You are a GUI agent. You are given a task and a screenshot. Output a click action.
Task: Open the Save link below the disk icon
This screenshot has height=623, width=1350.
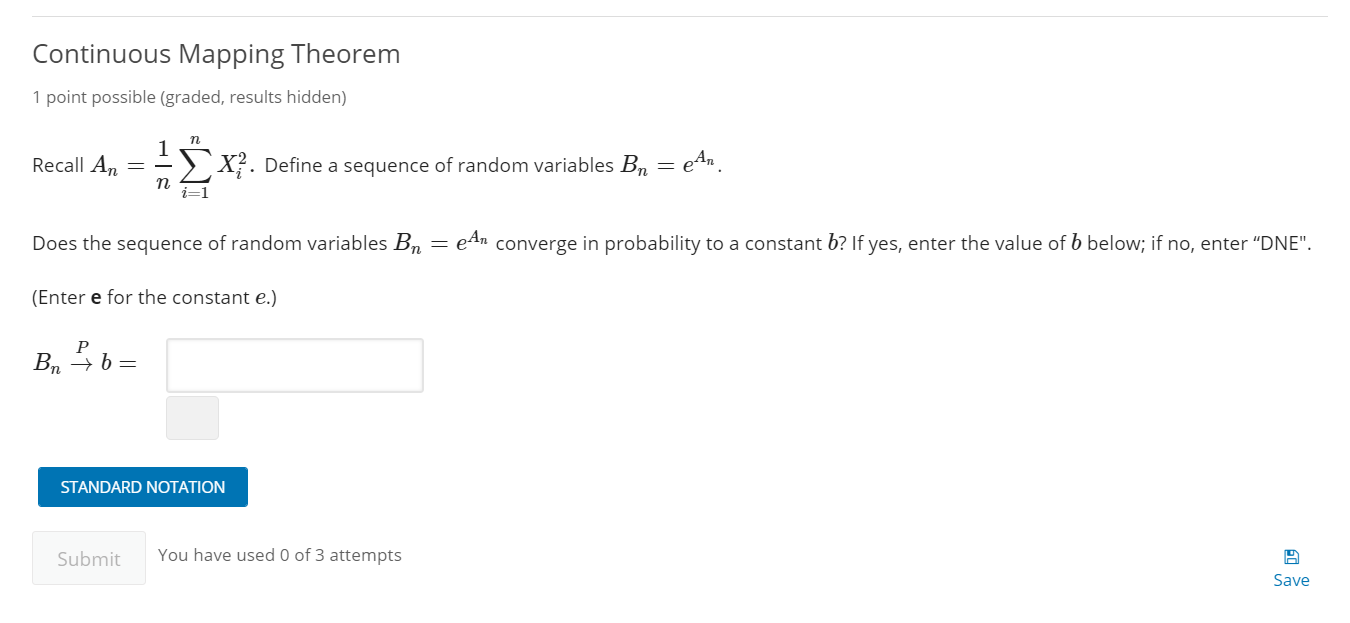tap(1291, 580)
